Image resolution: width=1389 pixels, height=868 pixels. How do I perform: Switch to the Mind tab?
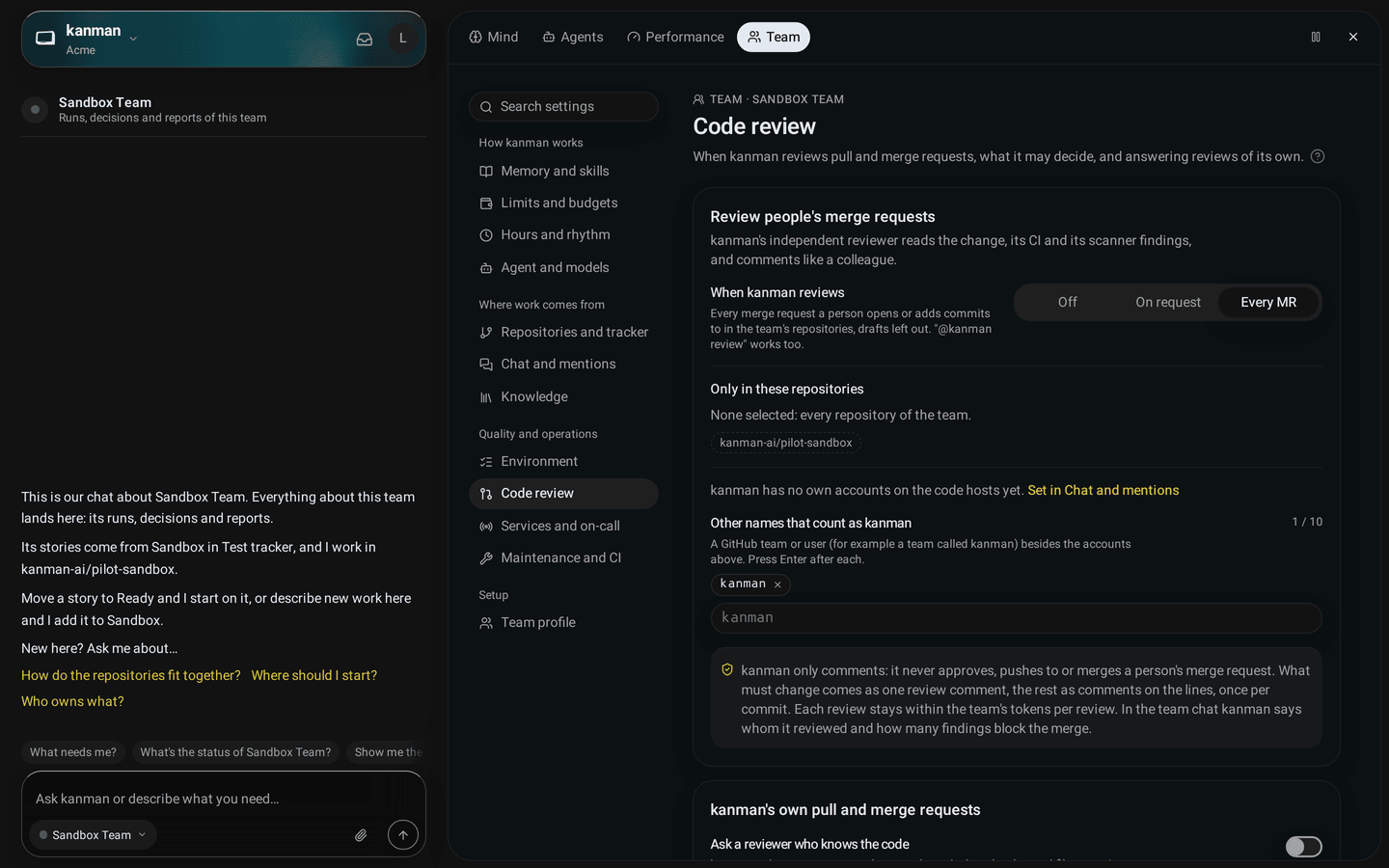click(x=494, y=37)
